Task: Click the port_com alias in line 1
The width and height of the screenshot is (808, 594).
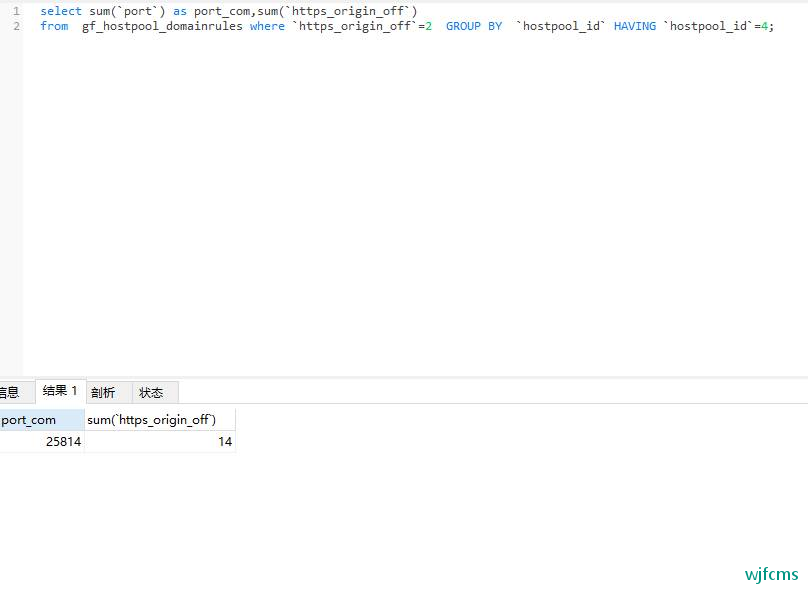Action: [222, 11]
